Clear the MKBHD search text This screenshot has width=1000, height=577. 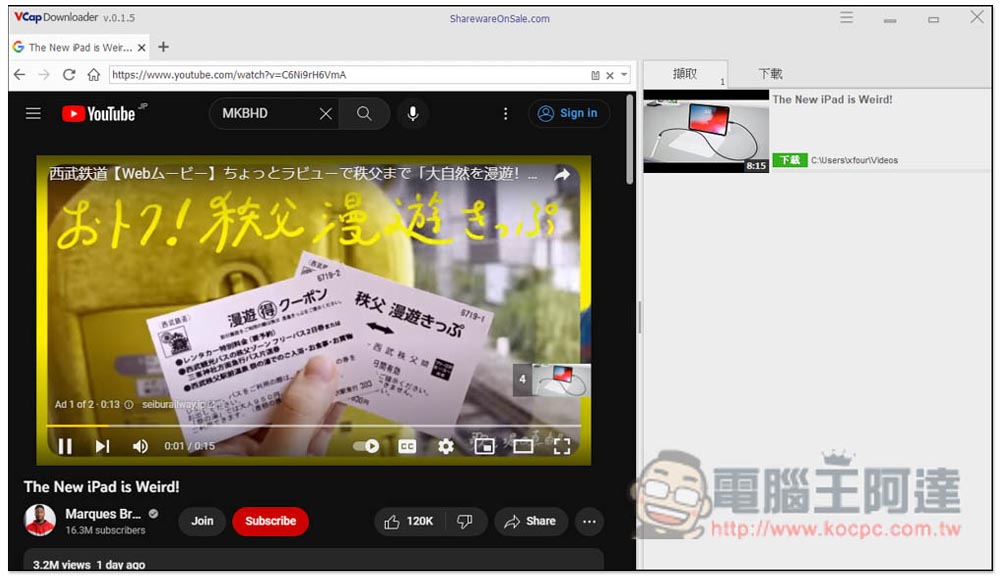(325, 113)
